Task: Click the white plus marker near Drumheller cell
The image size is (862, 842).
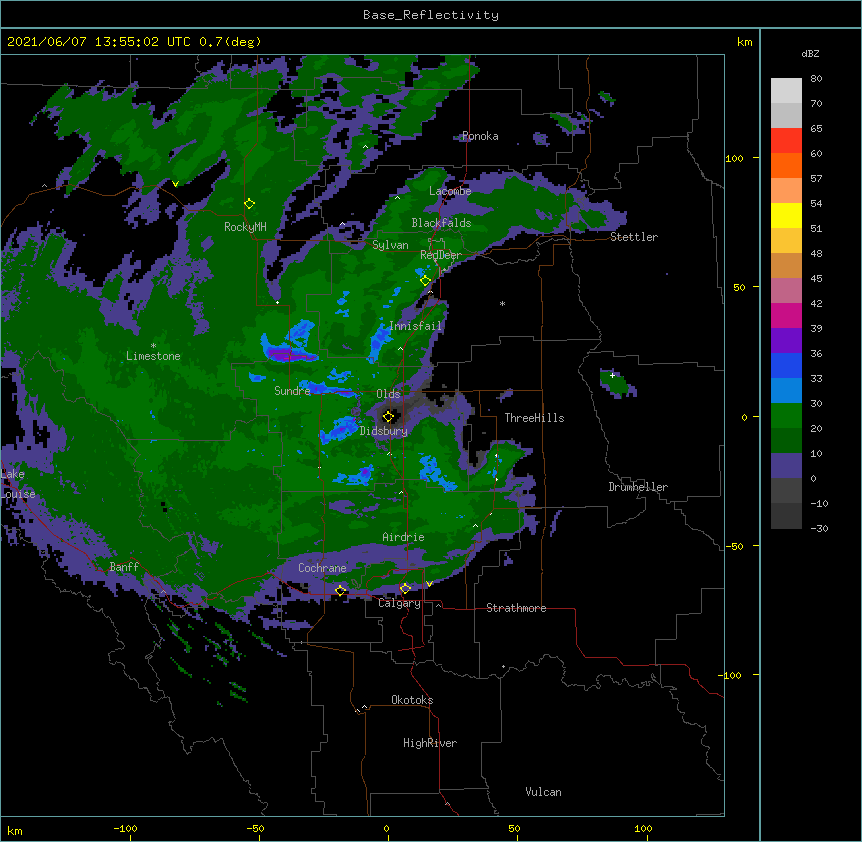Action: point(612,375)
